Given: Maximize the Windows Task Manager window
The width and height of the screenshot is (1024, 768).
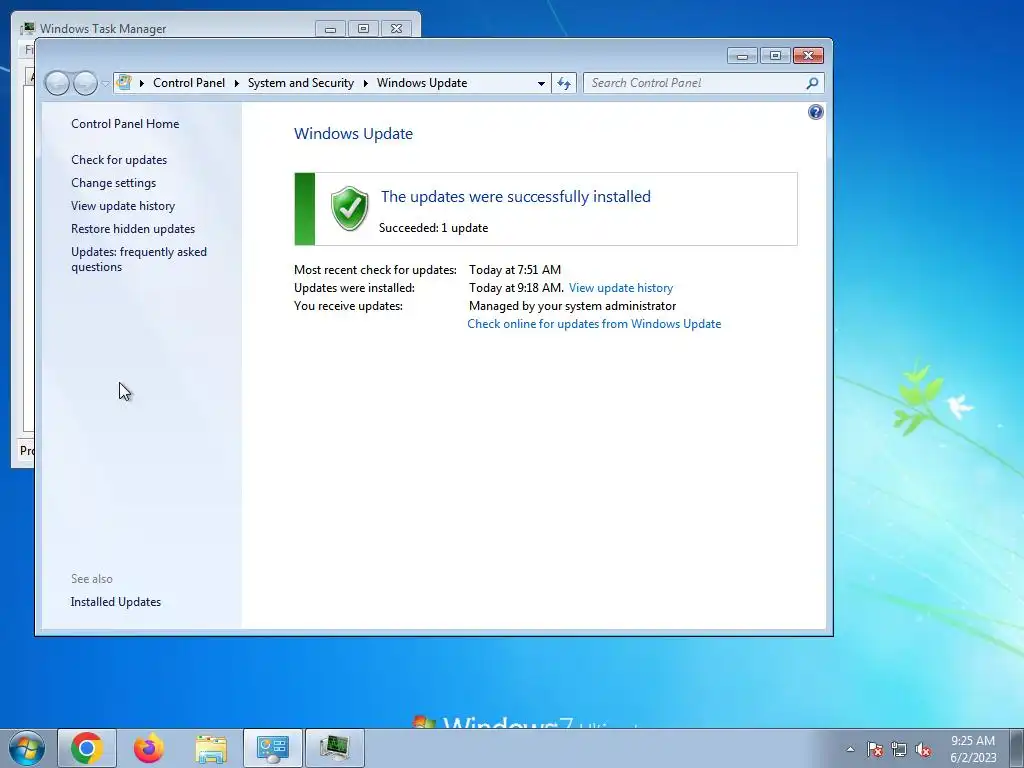Looking at the screenshot, I should click(x=363, y=29).
